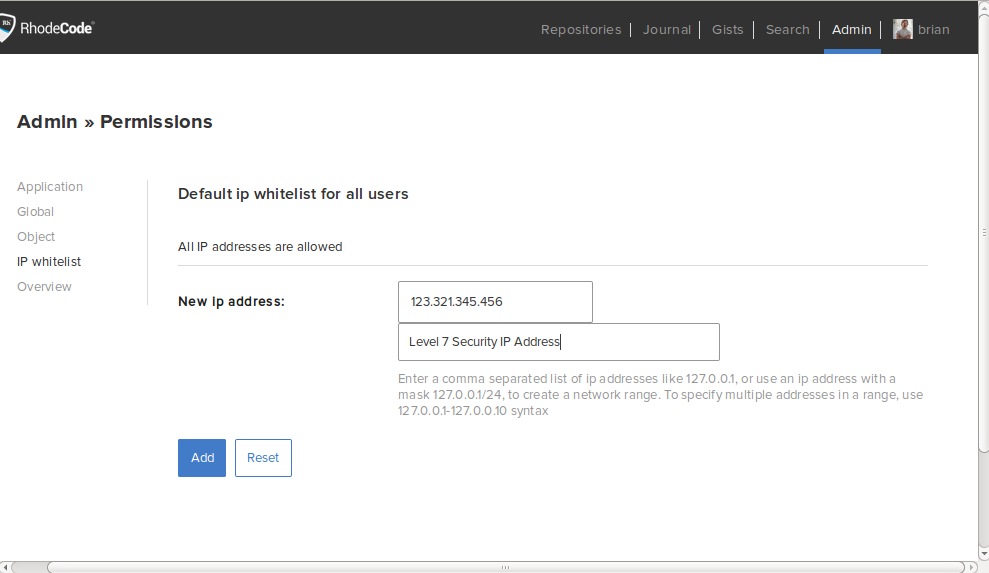Click the Admin breadcrumb in page title

click(x=47, y=122)
